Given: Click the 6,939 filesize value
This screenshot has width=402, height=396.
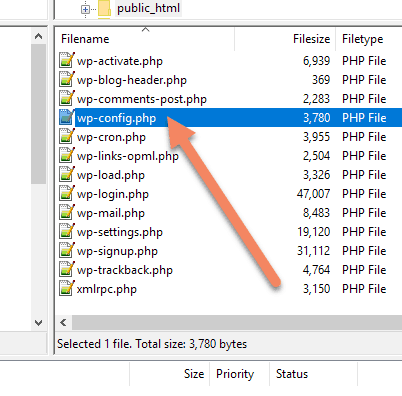Looking at the screenshot, I should click(x=316, y=61).
